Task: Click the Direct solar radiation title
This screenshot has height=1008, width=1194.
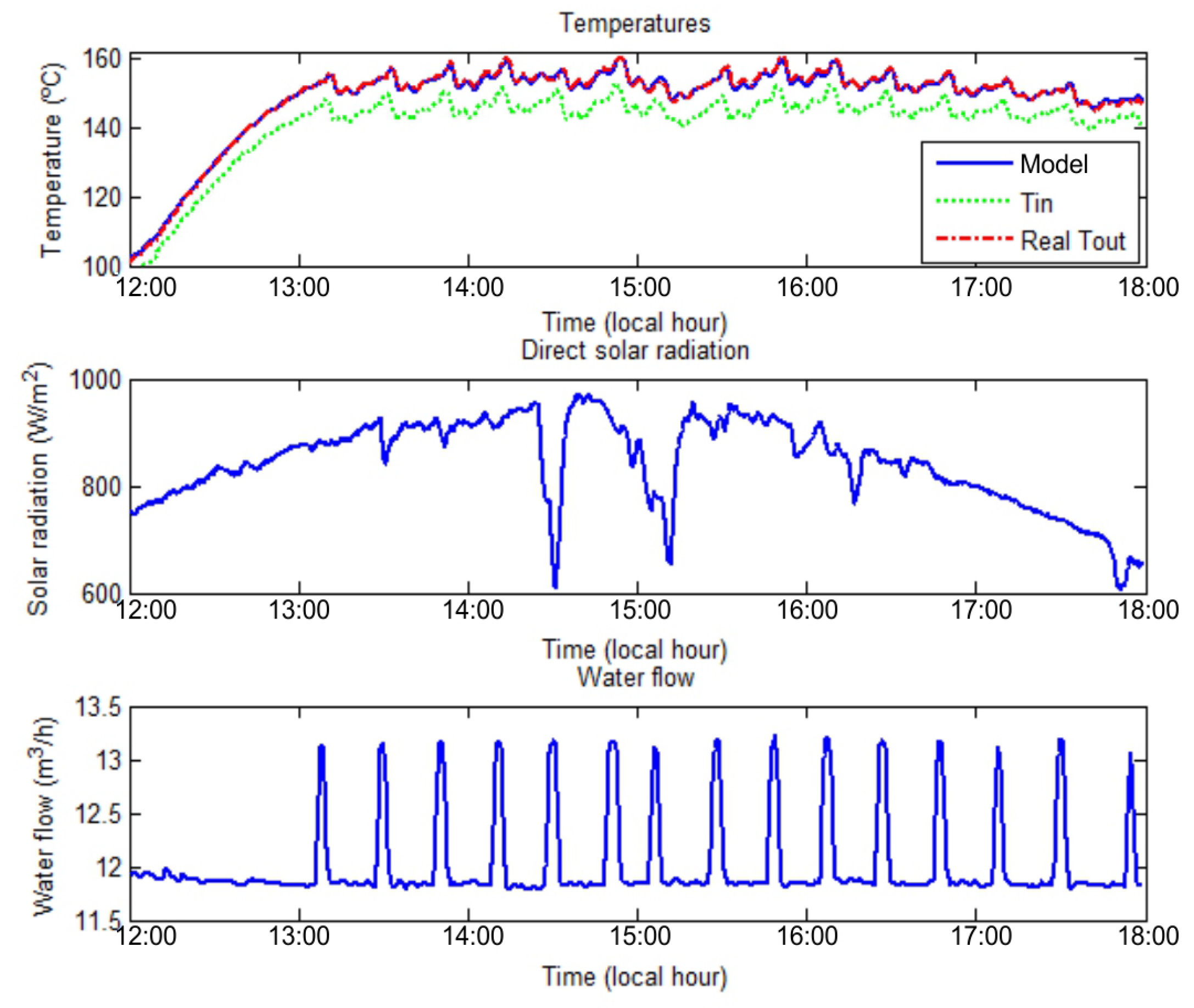Action: pos(635,350)
